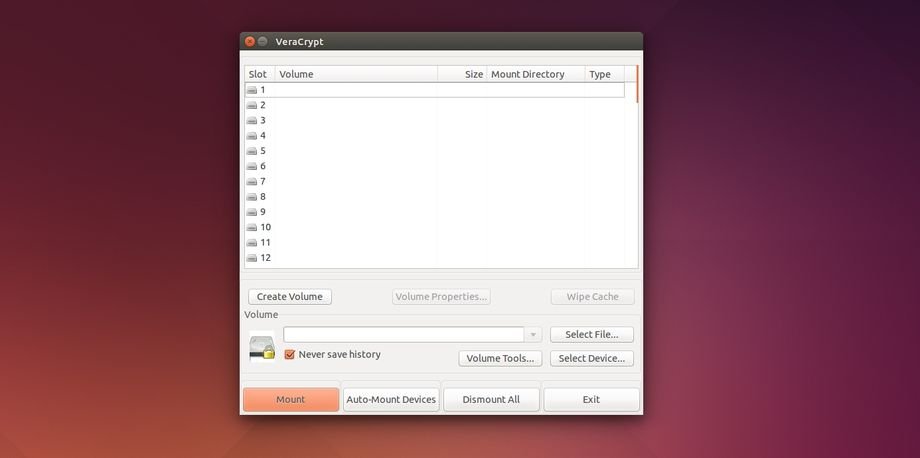Click the slot 5 drive icon
920x458 pixels.
click(252, 151)
